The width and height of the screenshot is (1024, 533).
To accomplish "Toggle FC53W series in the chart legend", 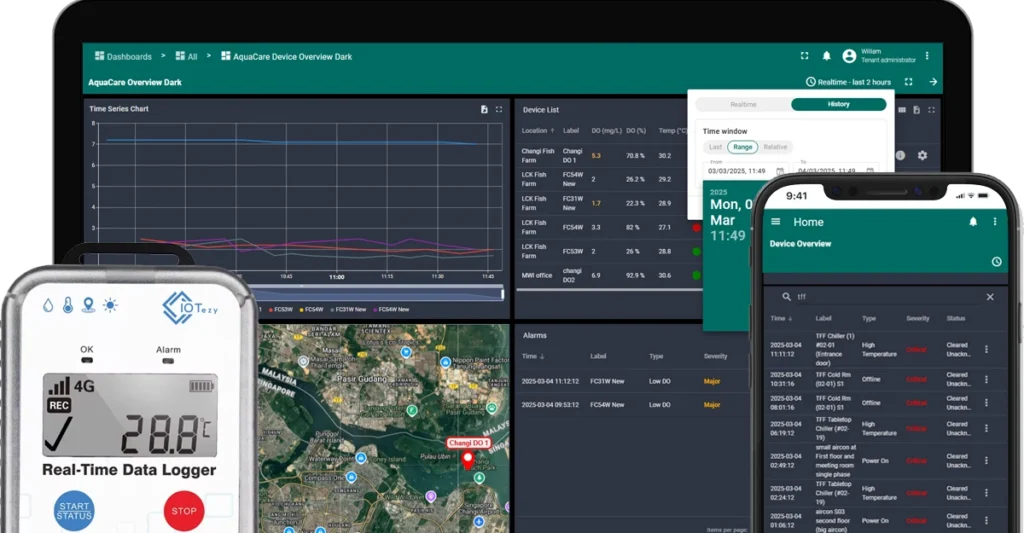I will coord(281,310).
